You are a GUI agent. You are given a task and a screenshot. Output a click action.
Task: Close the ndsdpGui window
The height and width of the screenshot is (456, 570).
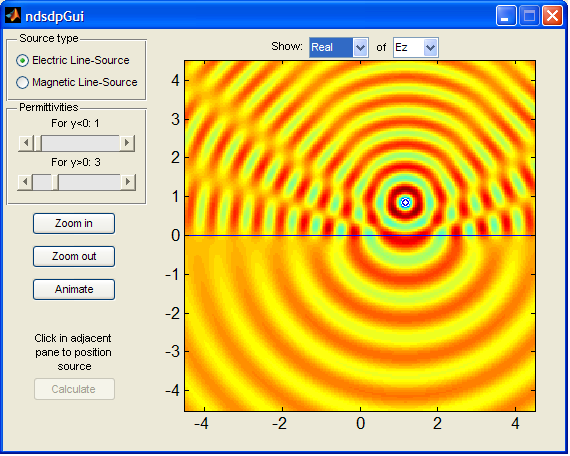(x=552, y=16)
